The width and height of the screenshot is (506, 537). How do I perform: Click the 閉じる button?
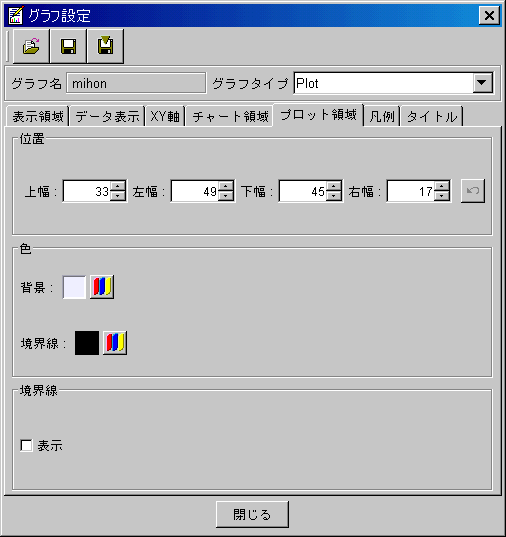[x=252, y=514]
